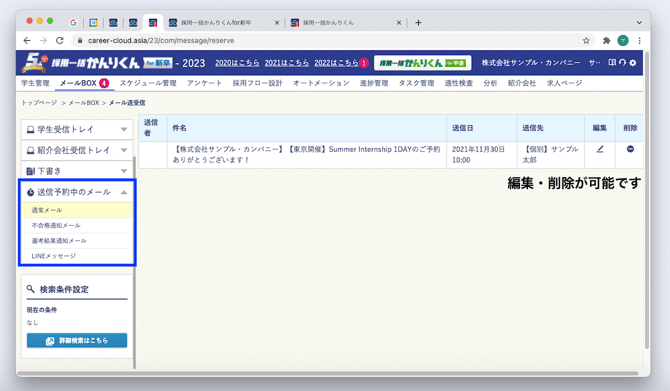This screenshot has width=670, height=391.
Task: Collapse the 送信予約中のメール section
Action: (77, 192)
